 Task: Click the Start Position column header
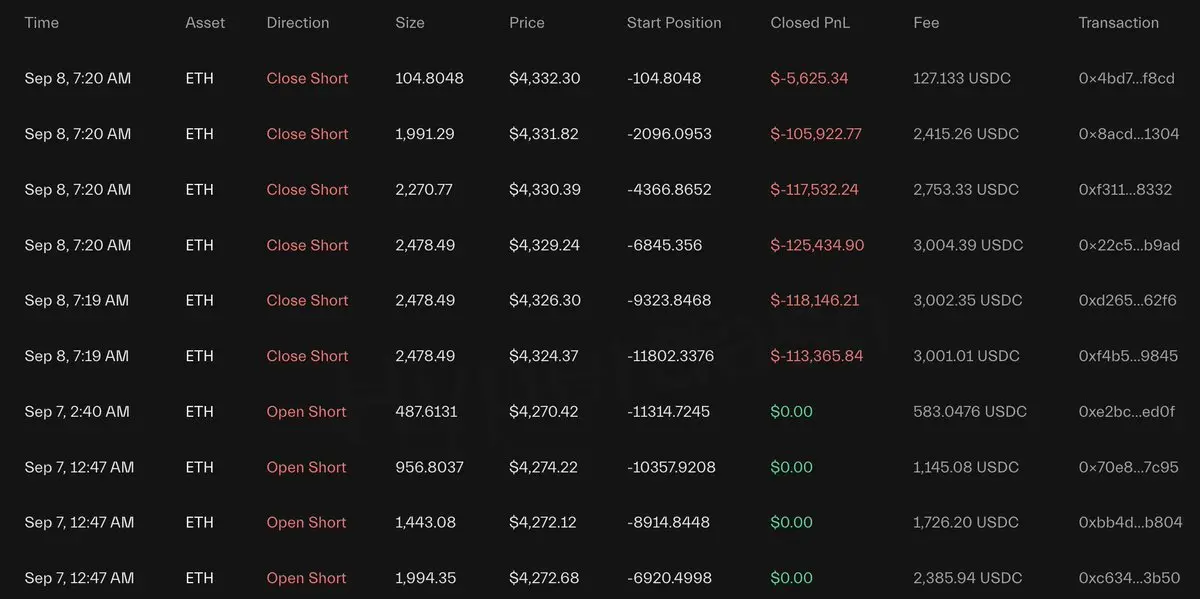(674, 22)
